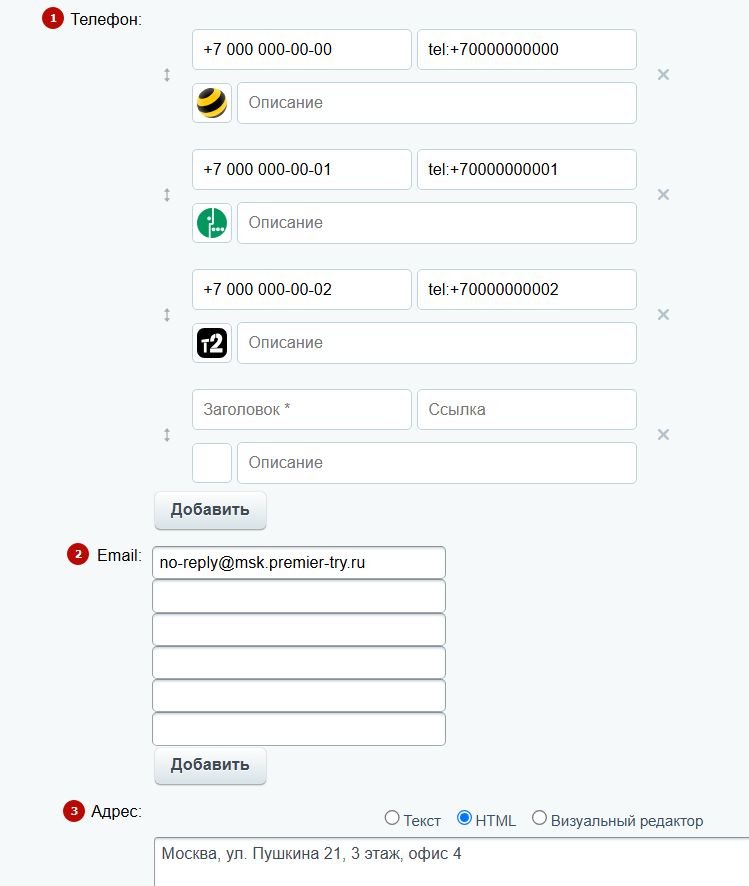
Task: Remove the +7 000 000-00-00 phone entry
Action: click(x=663, y=75)
